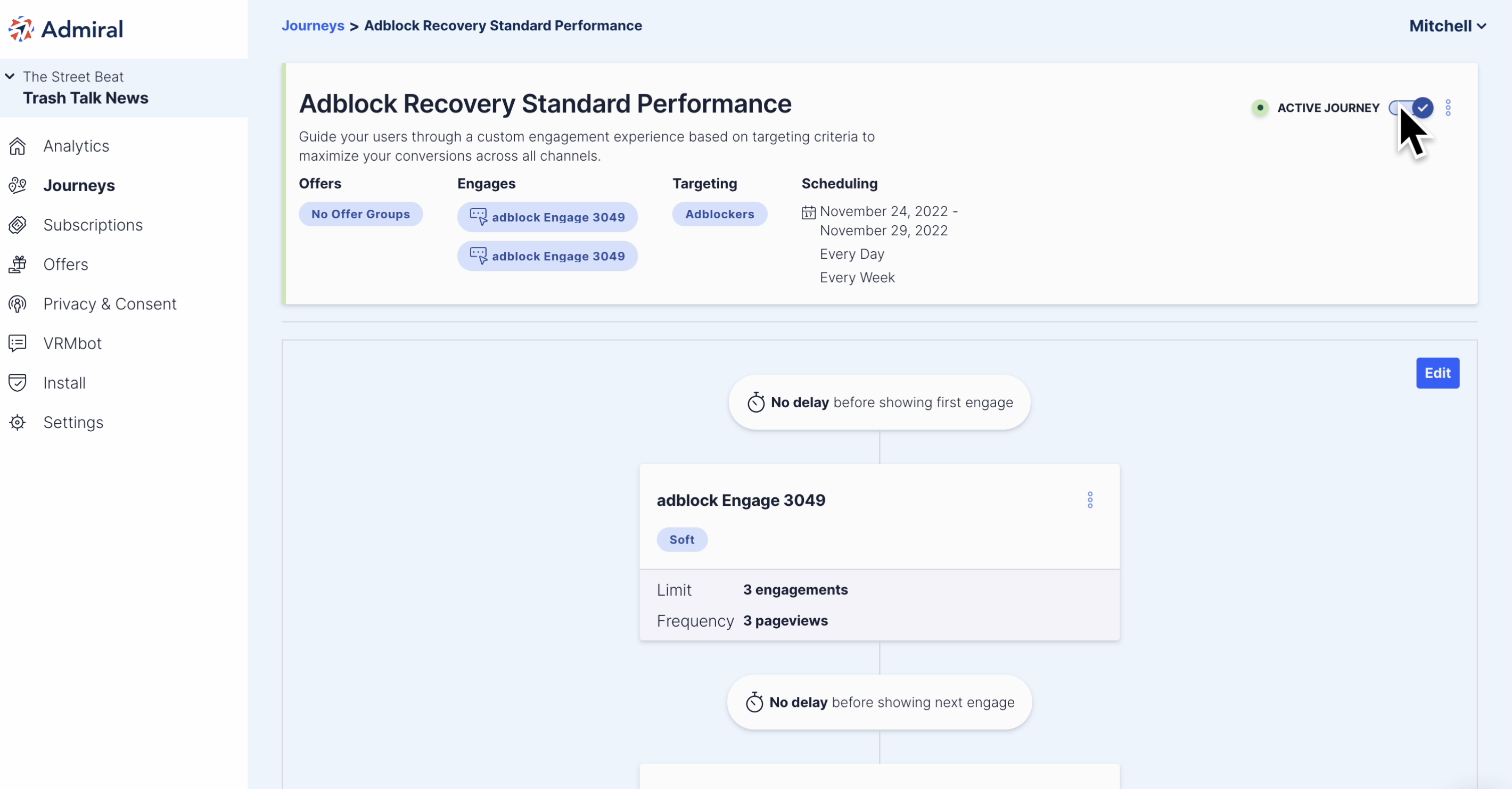
Task: Open Privacy & Consent in sidebar
Action: [x=110, y=303]
